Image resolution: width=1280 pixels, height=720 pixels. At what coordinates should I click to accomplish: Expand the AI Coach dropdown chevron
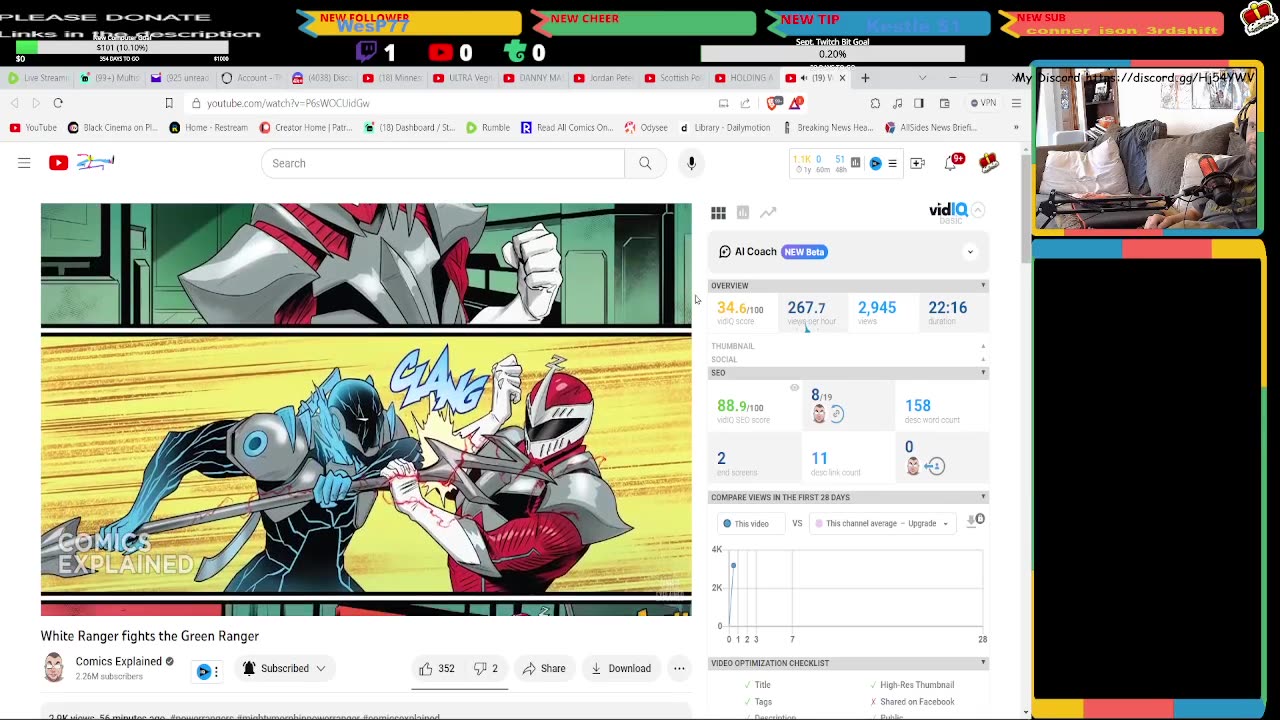pos(970,252)
